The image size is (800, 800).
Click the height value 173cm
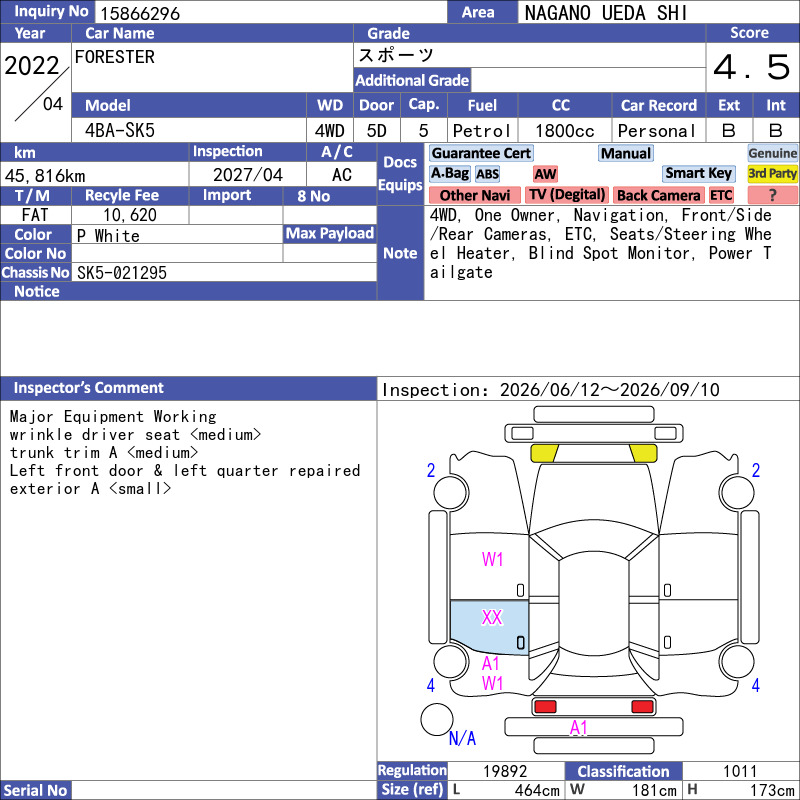pyautogui.click(x=772, y=790)
